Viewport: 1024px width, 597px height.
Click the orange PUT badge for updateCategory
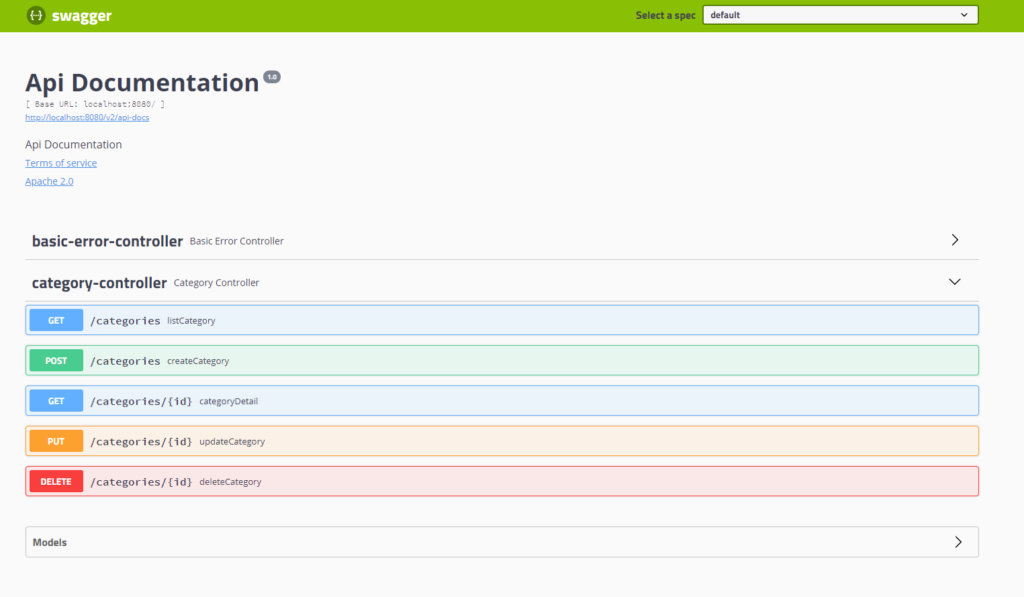pyautogui.click(x=56, y=441)
